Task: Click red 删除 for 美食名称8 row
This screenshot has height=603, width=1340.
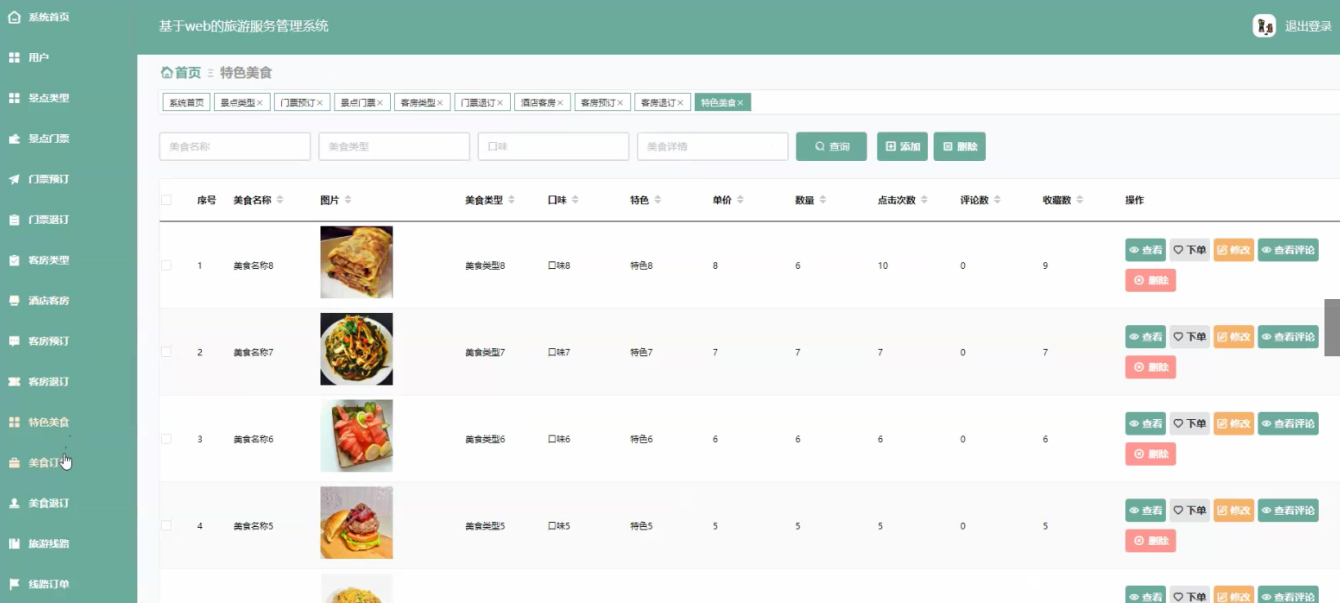Action: tap(1150, 281)
